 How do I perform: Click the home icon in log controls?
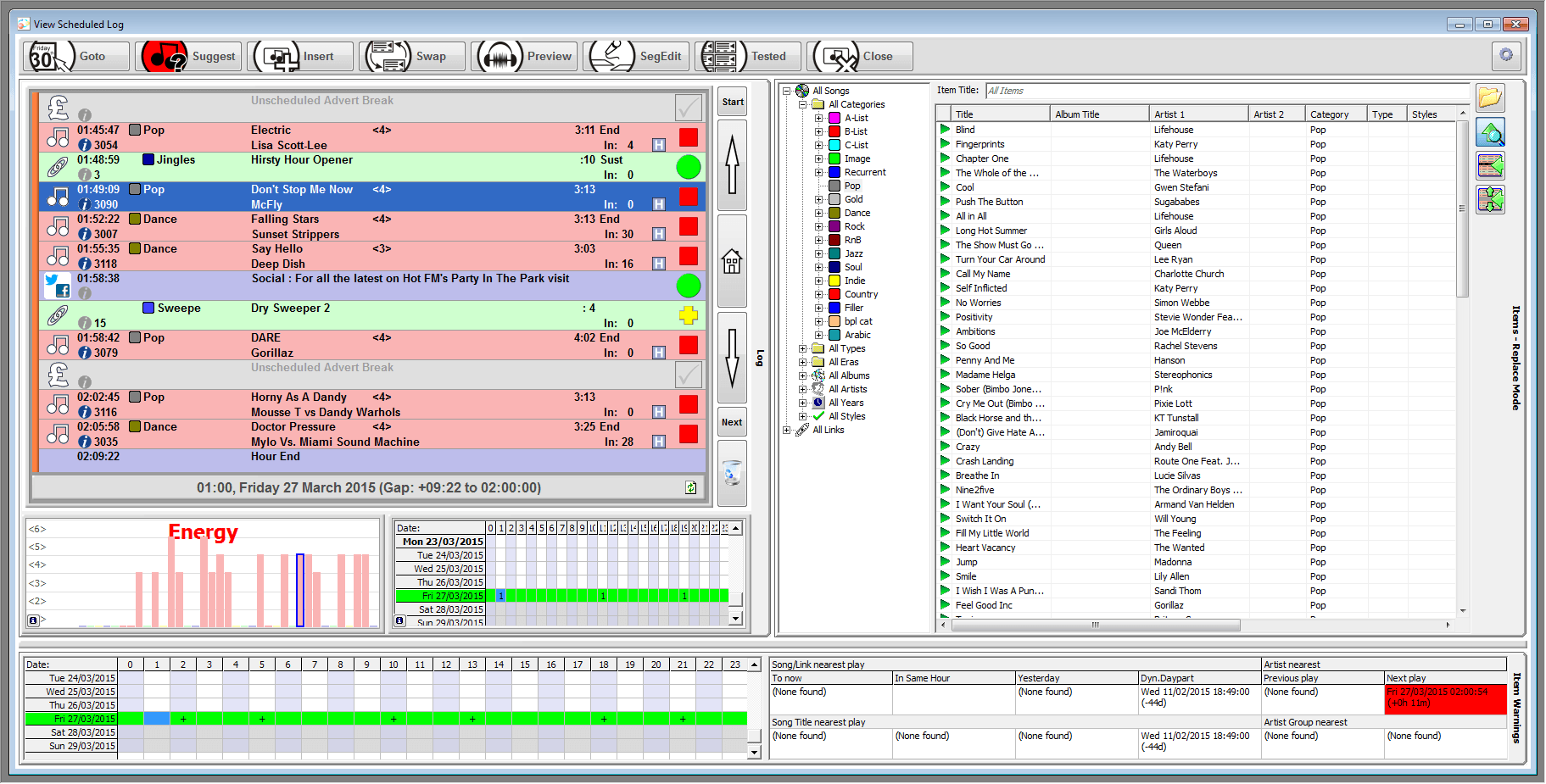coord(732,262)
